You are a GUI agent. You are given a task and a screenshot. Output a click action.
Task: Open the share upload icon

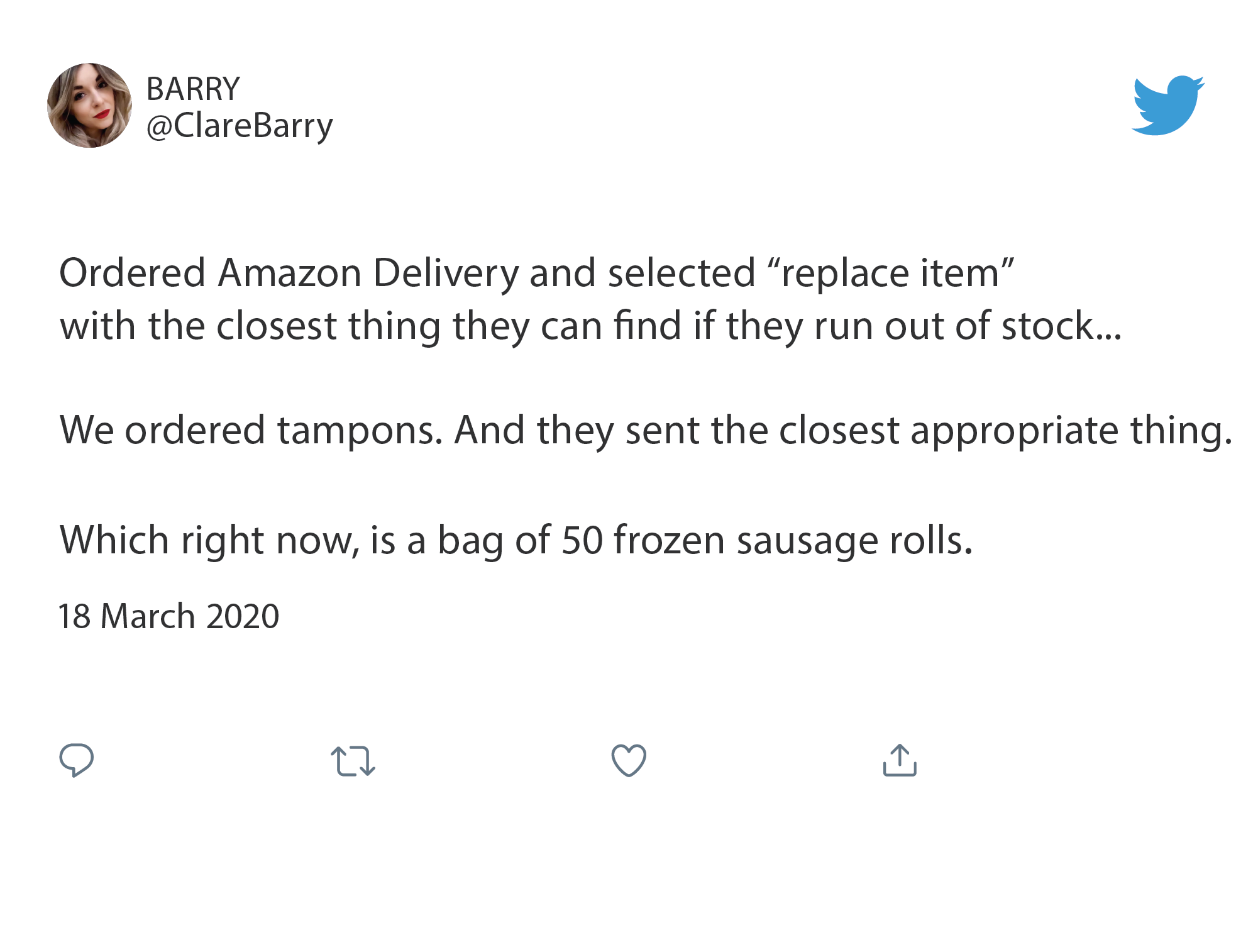[x=900, y=760]
